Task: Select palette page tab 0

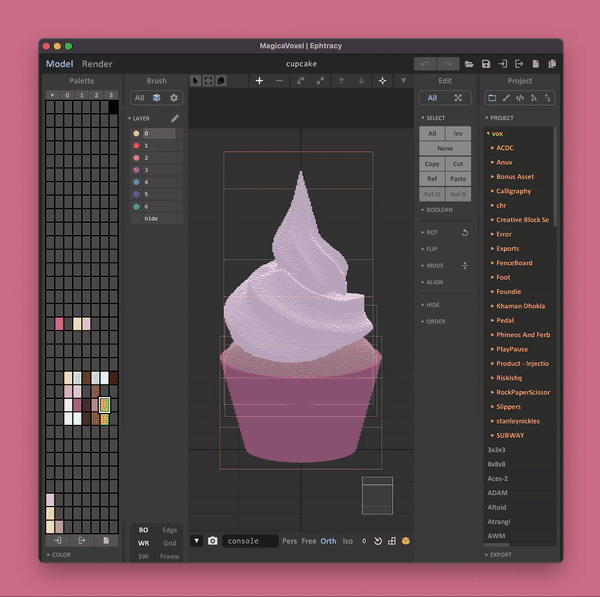Action: pyautogui.click(x=67, y=95)
